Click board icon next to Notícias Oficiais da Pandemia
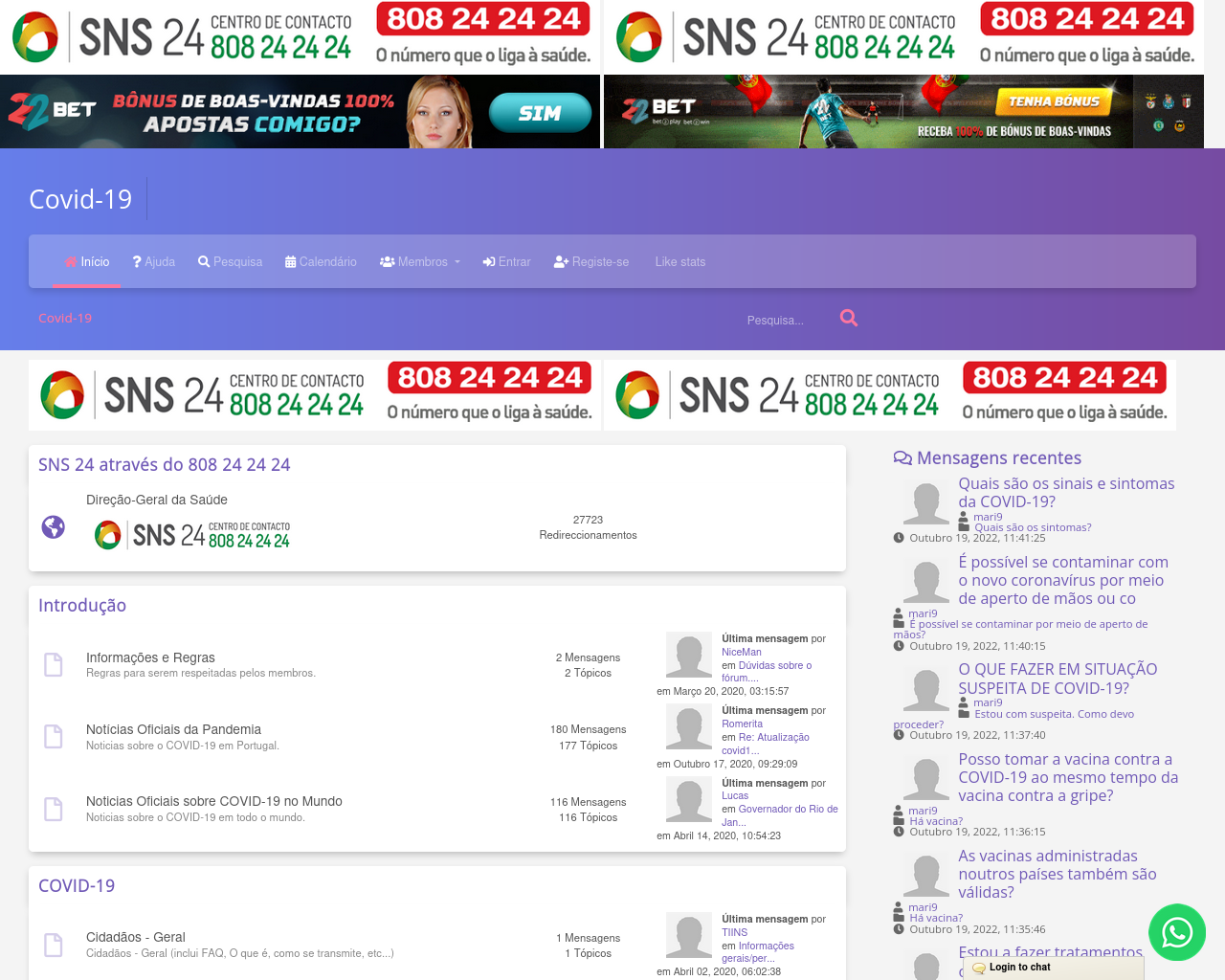This screenshot has height=980, width=1225. click(x=54, y=736)
